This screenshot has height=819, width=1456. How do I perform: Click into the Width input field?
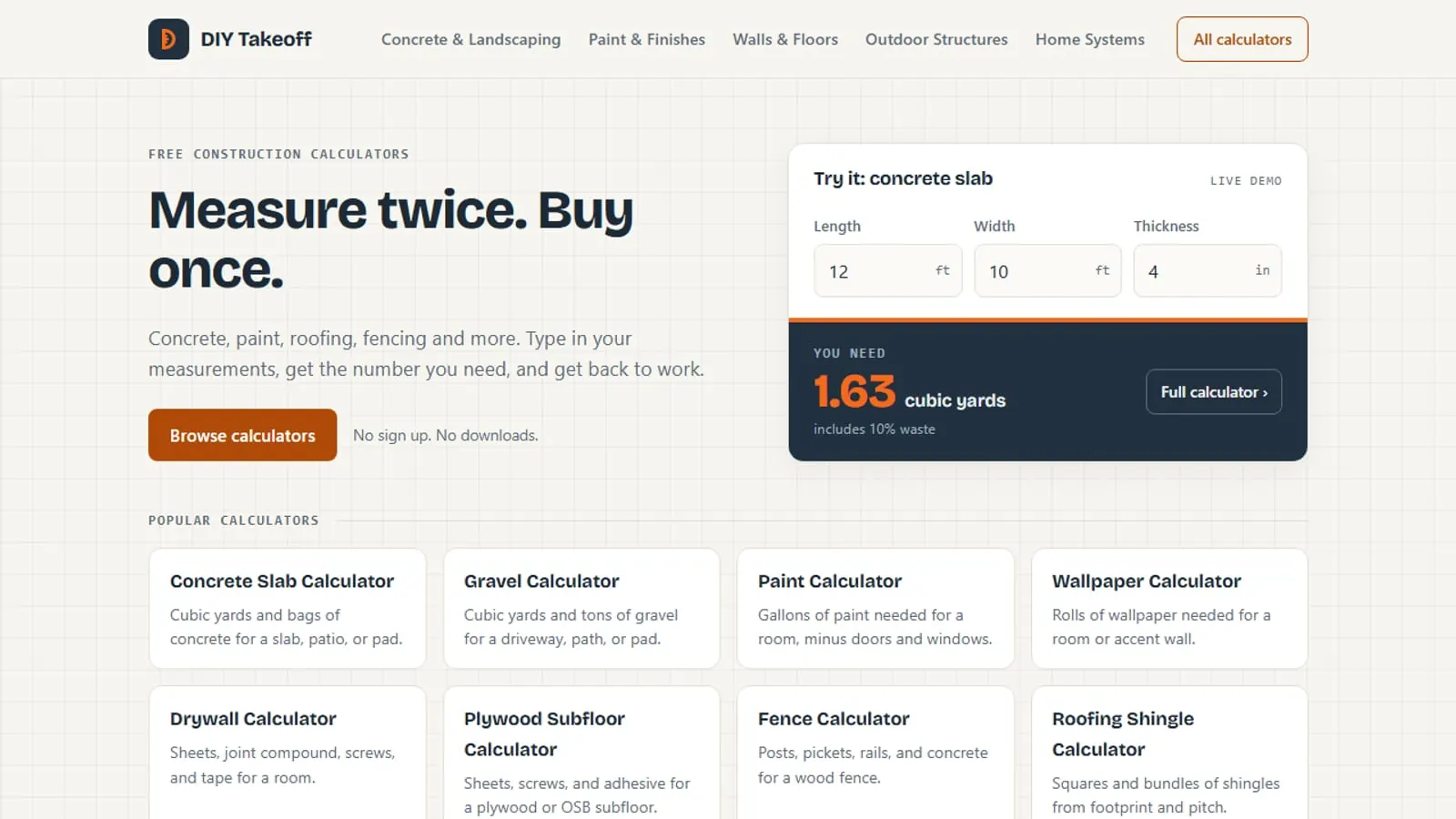tap(1047, 270)
